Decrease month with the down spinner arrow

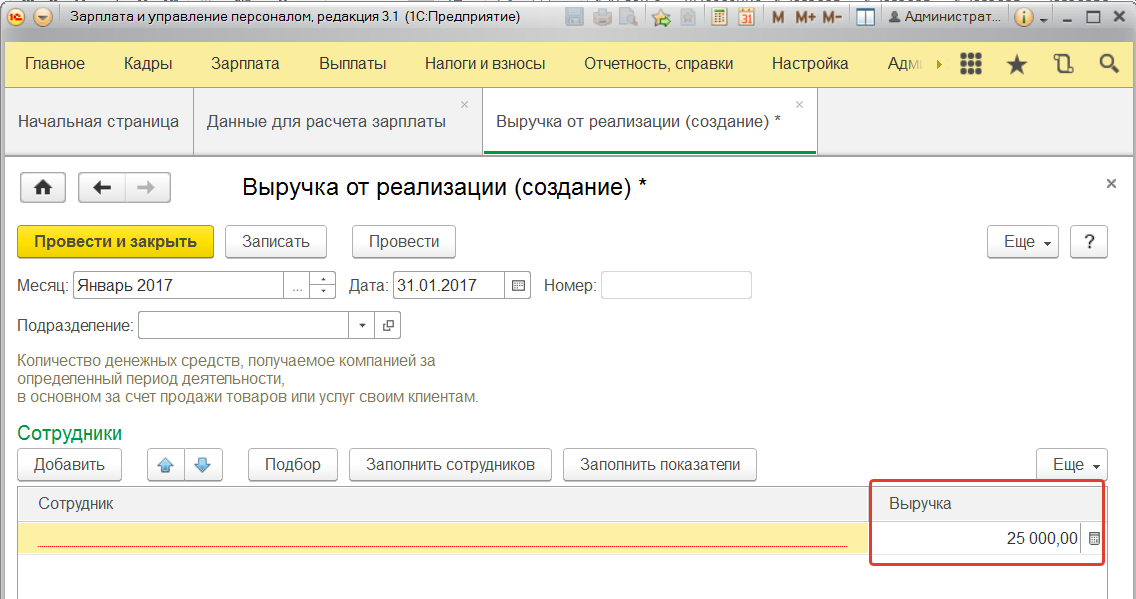point(323,292)
